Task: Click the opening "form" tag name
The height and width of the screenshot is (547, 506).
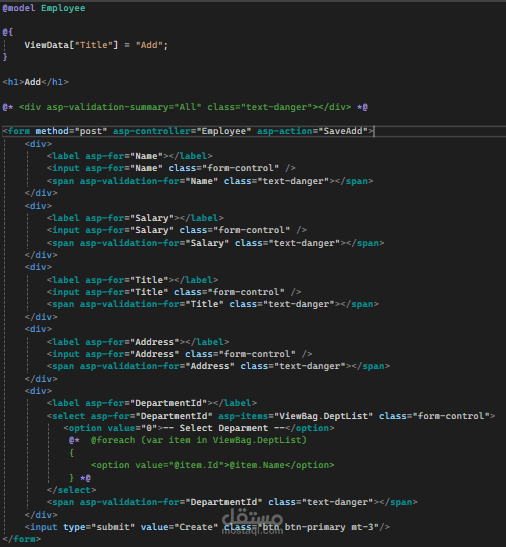Action: click(x=19, y=131)
